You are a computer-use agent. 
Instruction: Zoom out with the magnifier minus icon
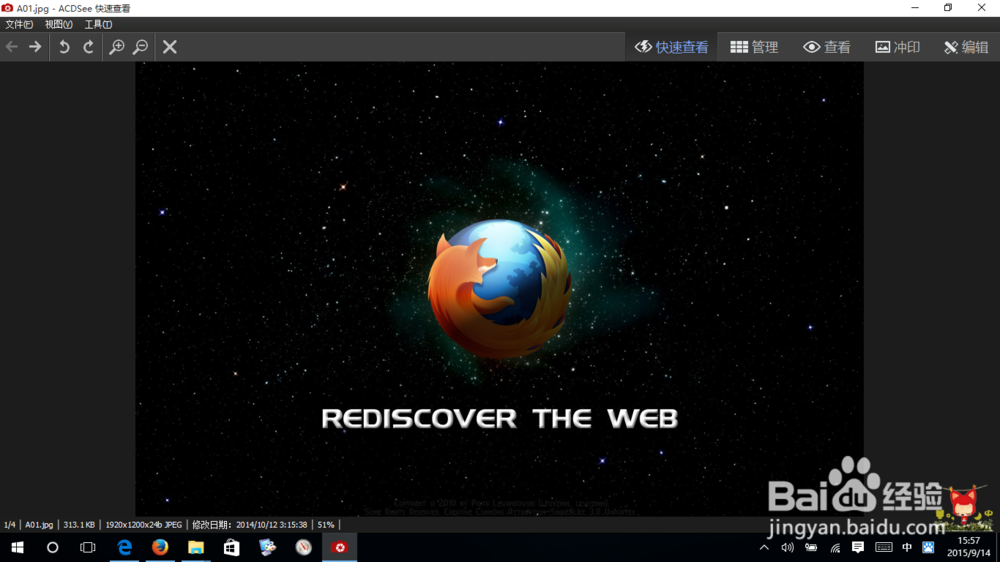coord(140,47)
